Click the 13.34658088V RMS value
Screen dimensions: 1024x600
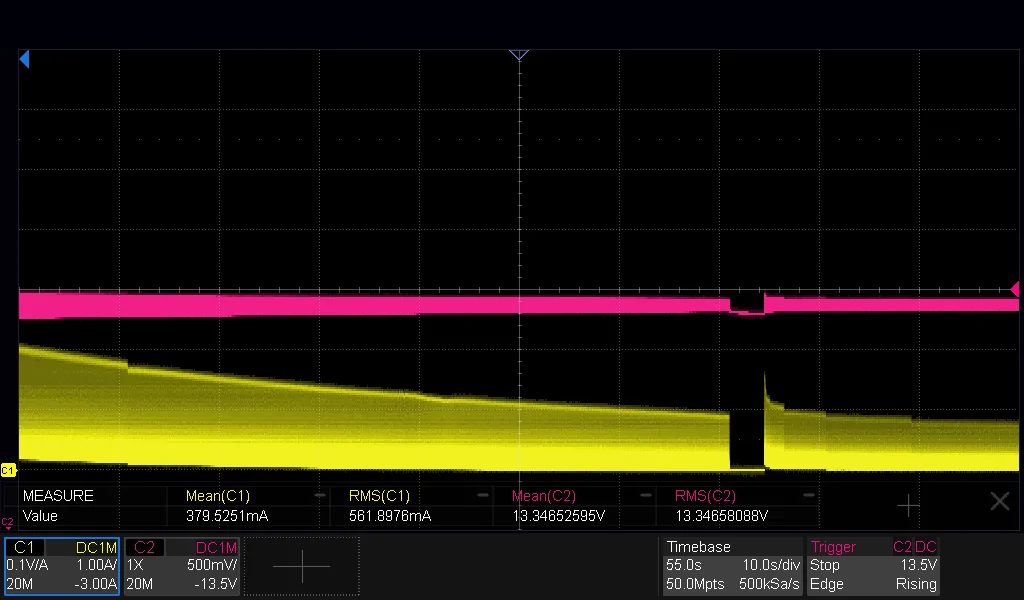(x=721, y=516)
